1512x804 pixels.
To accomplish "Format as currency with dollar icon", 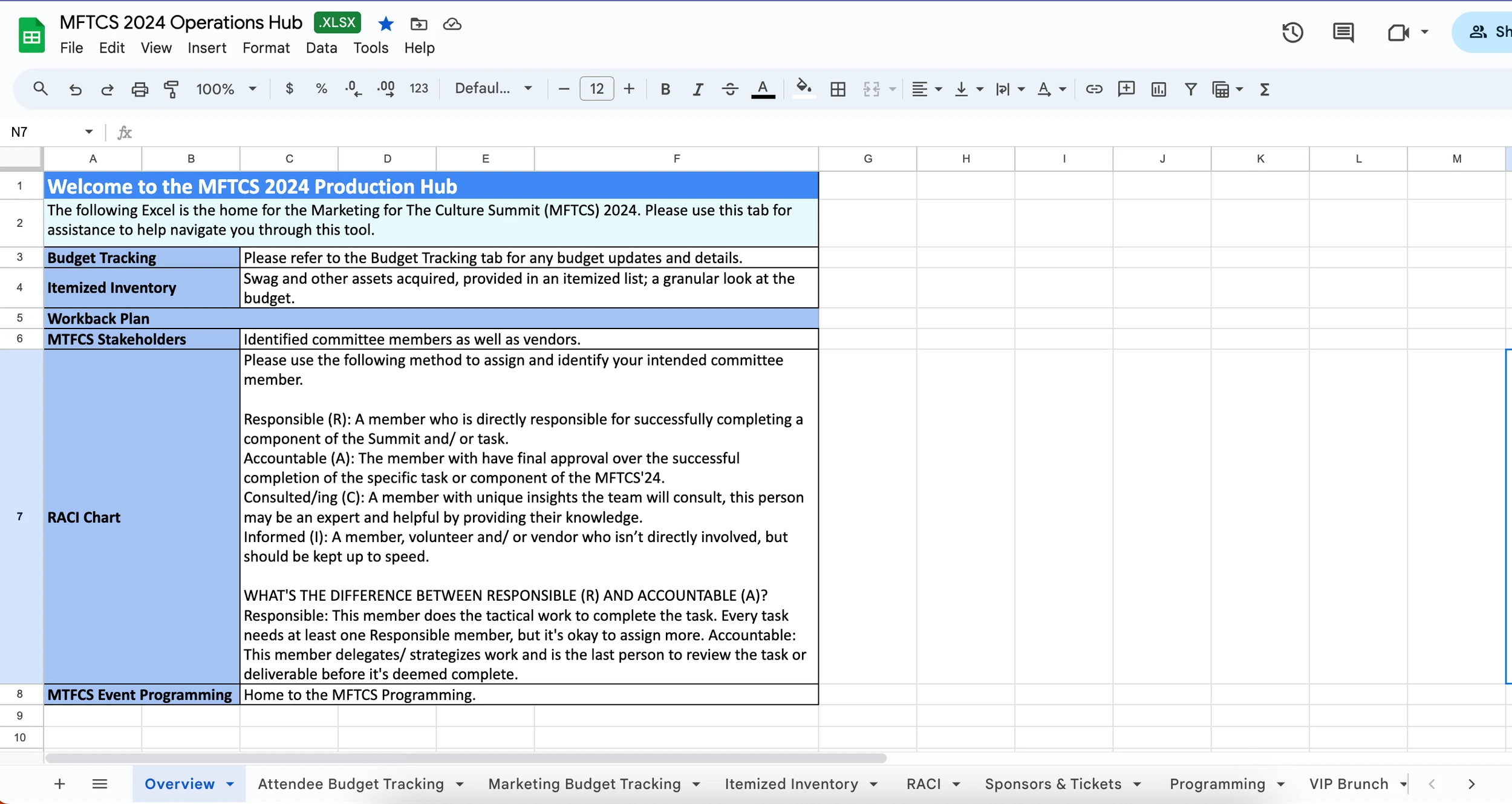I will click(290, 89).
